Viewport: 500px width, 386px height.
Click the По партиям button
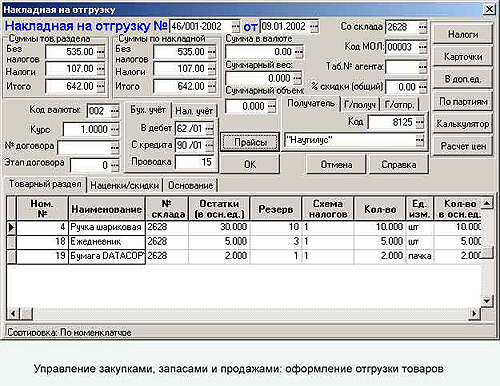463,101
